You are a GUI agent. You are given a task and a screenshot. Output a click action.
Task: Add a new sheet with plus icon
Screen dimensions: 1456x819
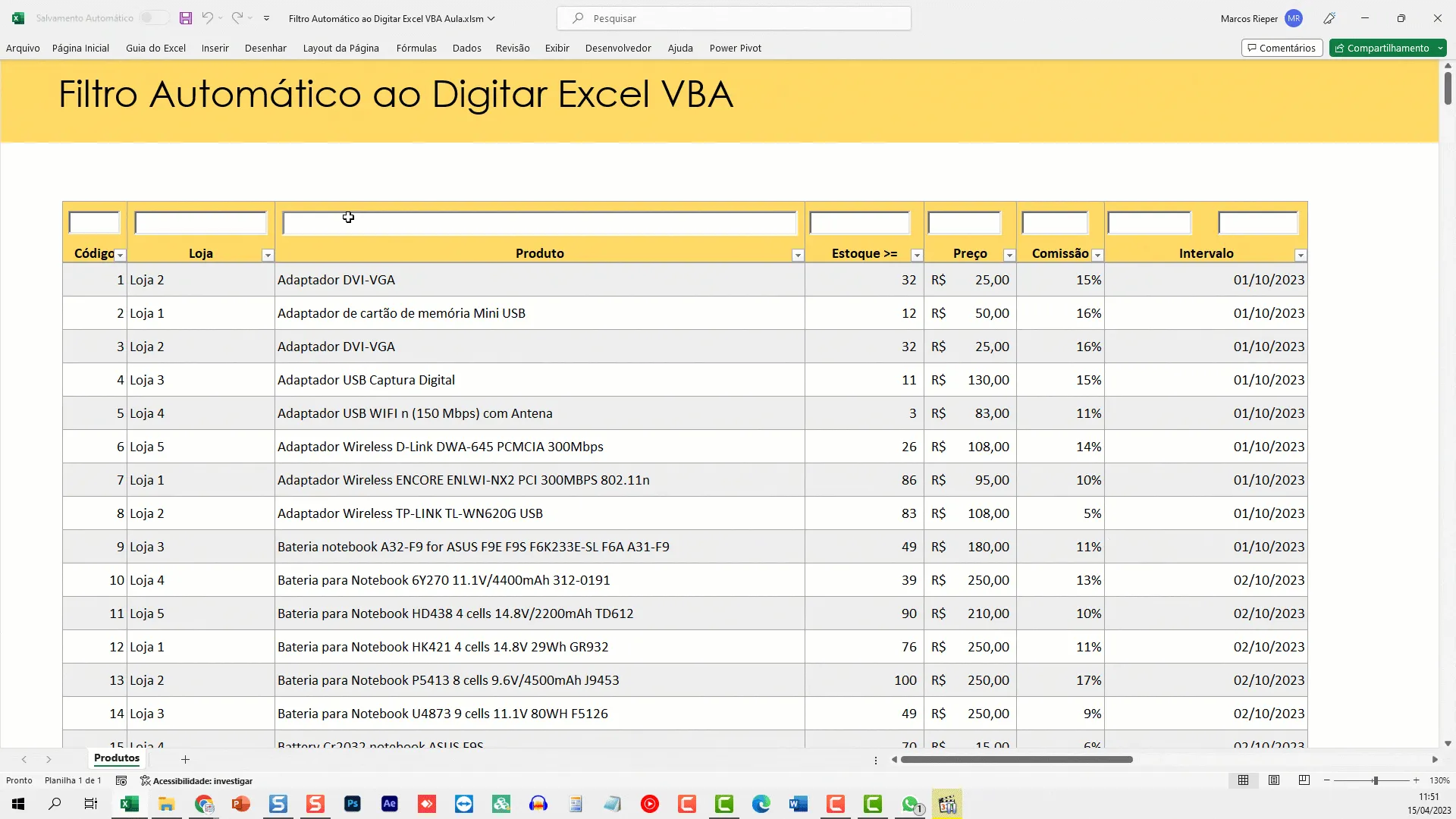tap(185, 759)
